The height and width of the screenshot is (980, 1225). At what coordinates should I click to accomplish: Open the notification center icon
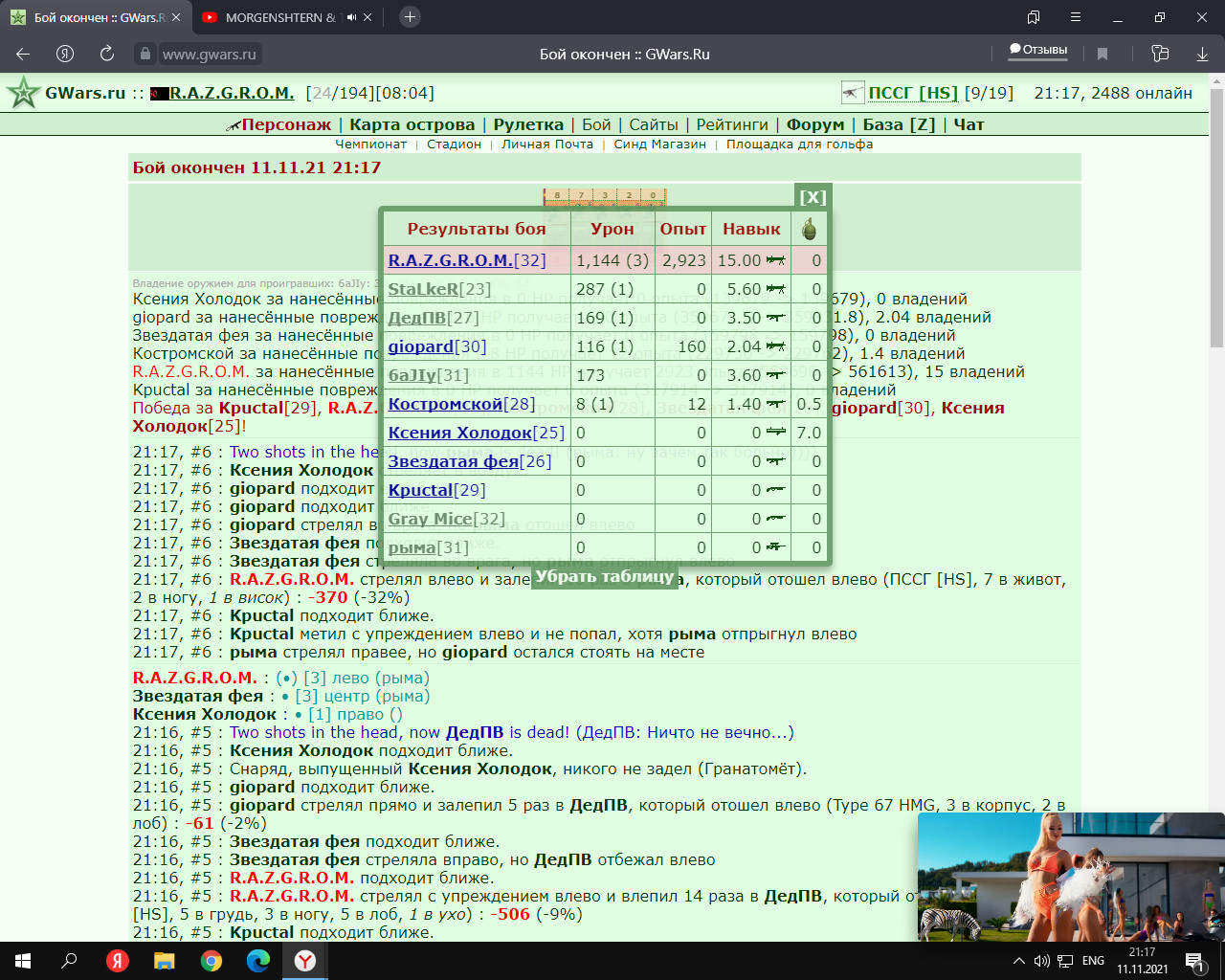tap(1194, 961)
